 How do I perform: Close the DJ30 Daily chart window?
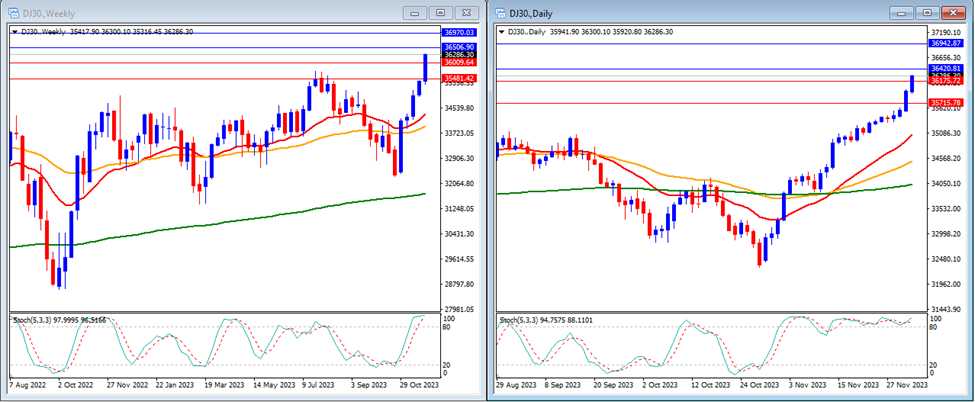tap(954, 12)
